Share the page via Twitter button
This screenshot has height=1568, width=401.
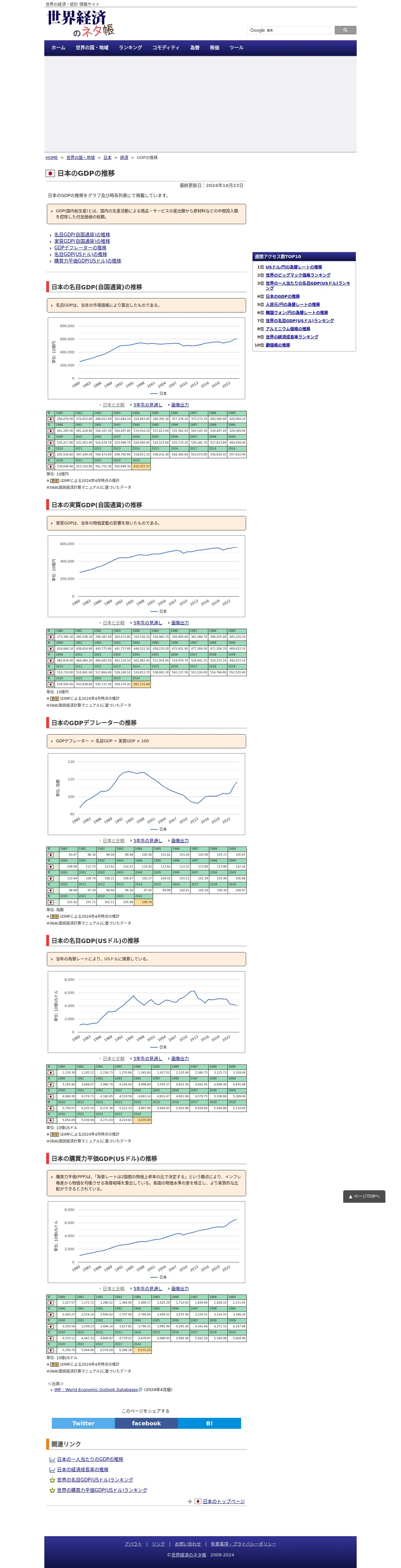coord(83,1423)
